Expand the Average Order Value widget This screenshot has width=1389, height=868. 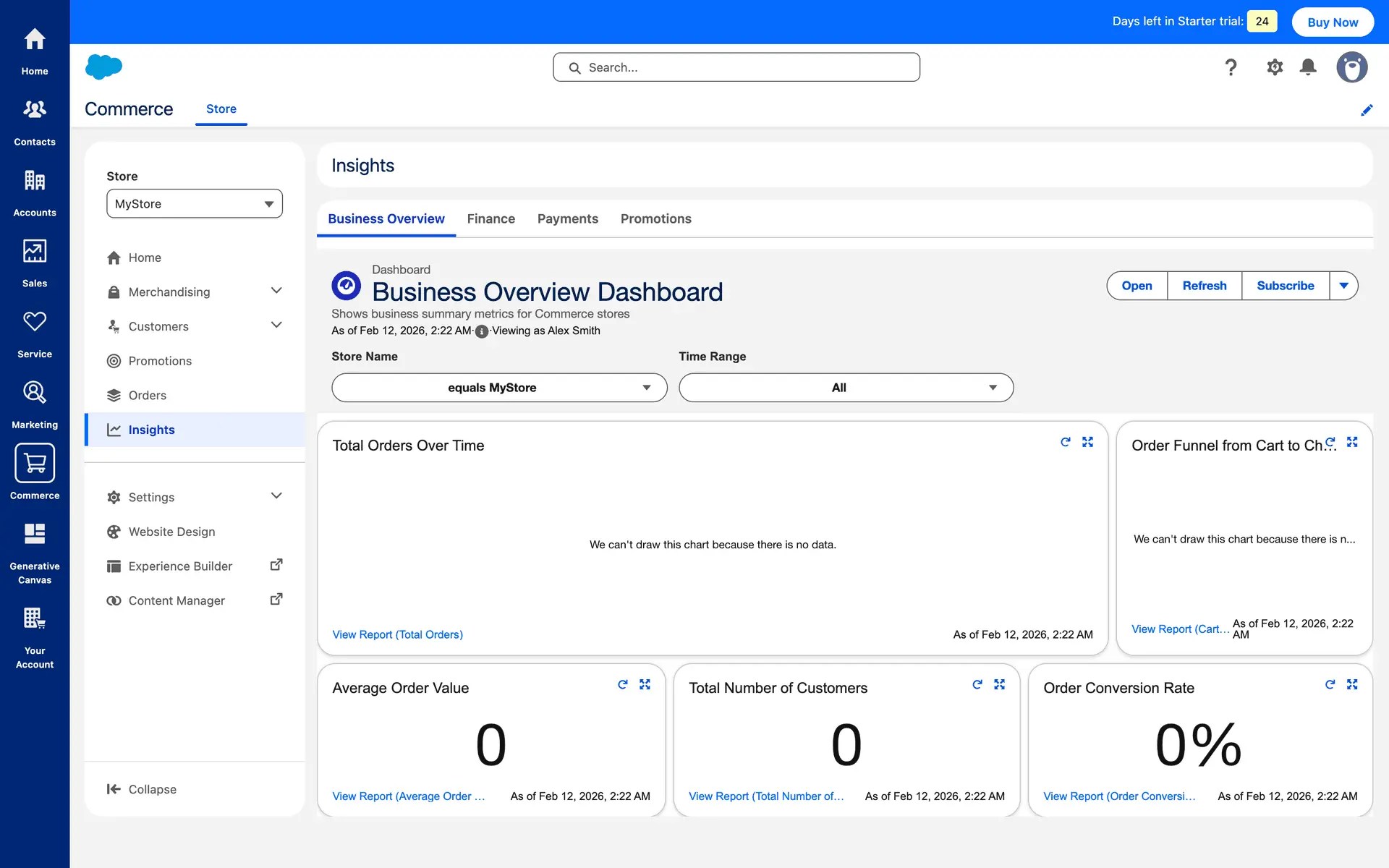click(x=645, y=684)
